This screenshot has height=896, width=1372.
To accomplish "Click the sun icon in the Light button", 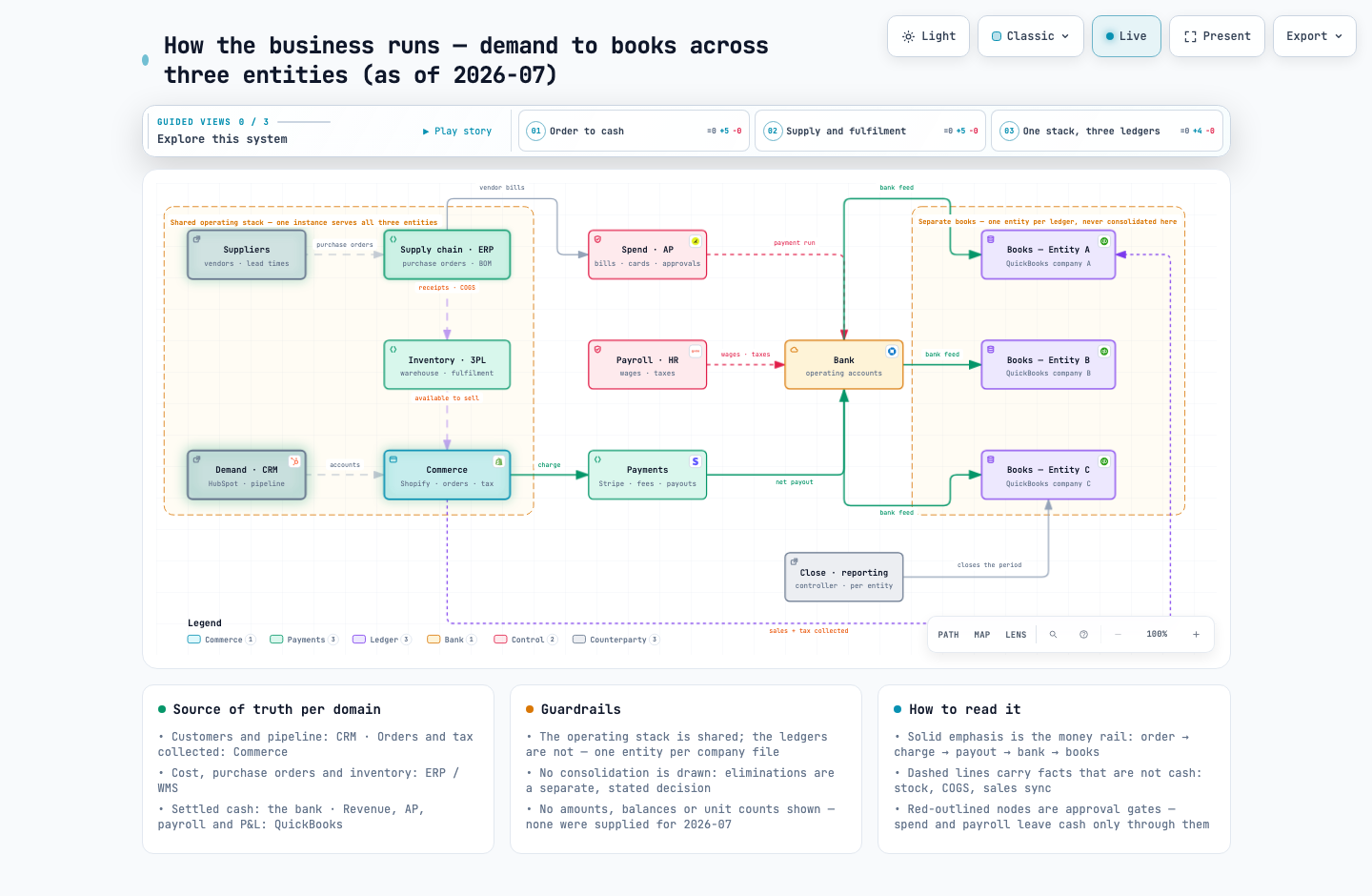I will (908, 36).
